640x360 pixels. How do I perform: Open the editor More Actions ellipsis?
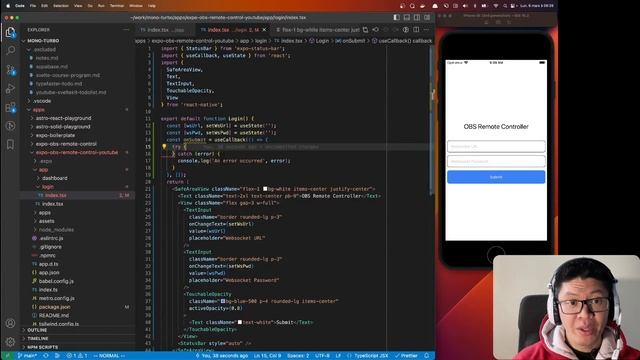[x=426, y=30]
